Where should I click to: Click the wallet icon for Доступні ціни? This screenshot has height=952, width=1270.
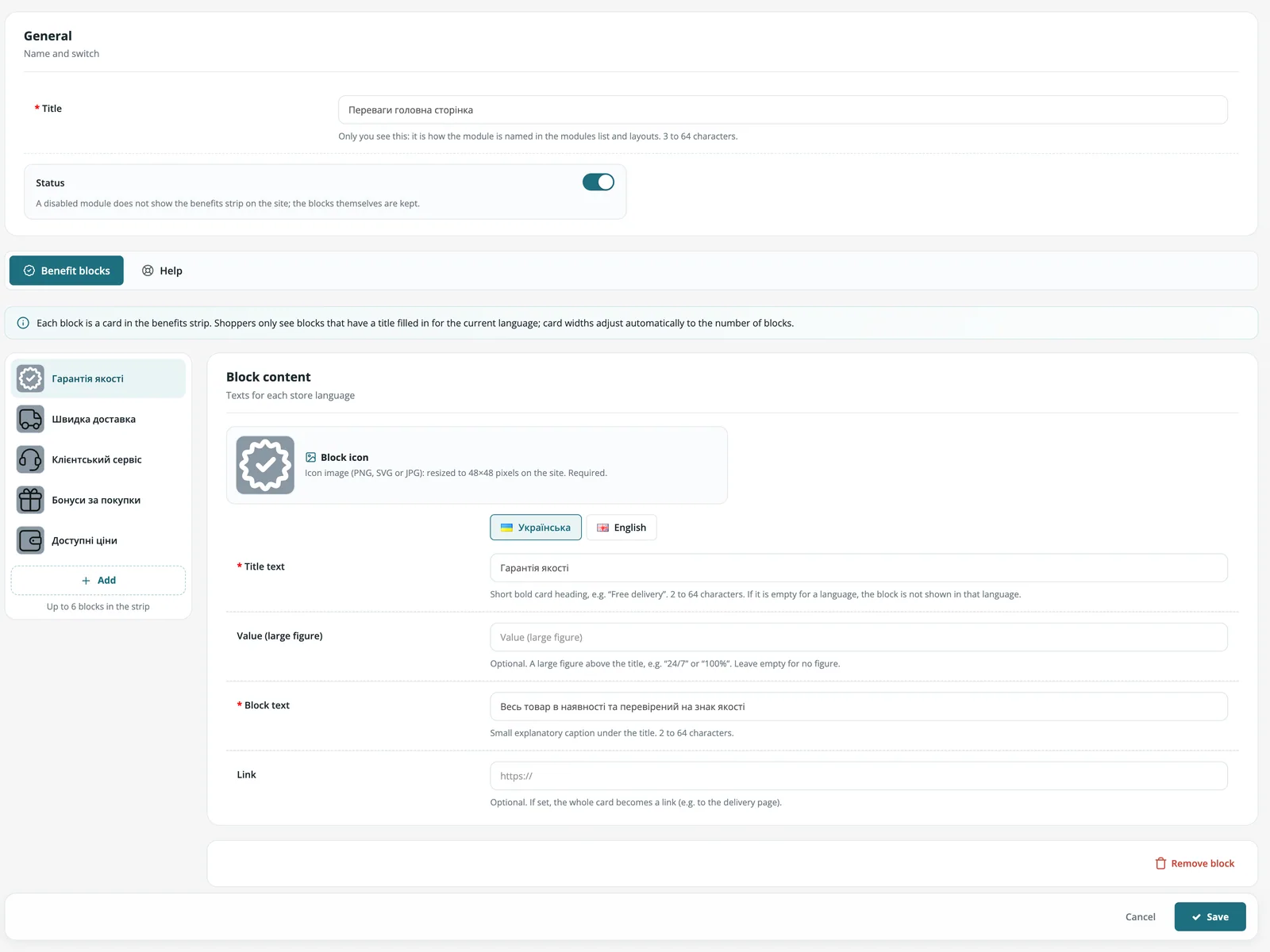coord(30,540)
